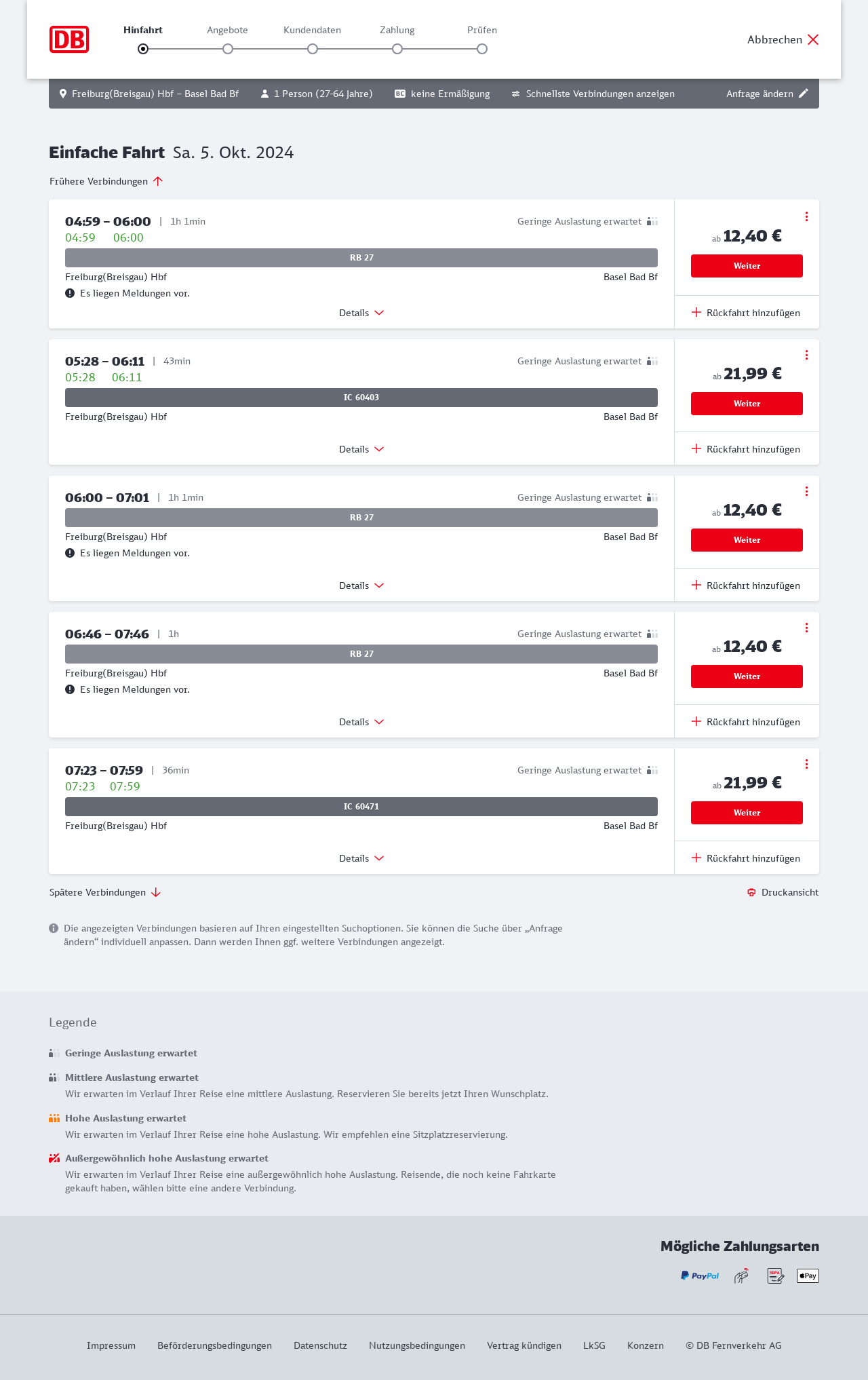The image size is (868, 1380).
Task: Select the Kundendaten progress step circle
Action: click(313, 49)
